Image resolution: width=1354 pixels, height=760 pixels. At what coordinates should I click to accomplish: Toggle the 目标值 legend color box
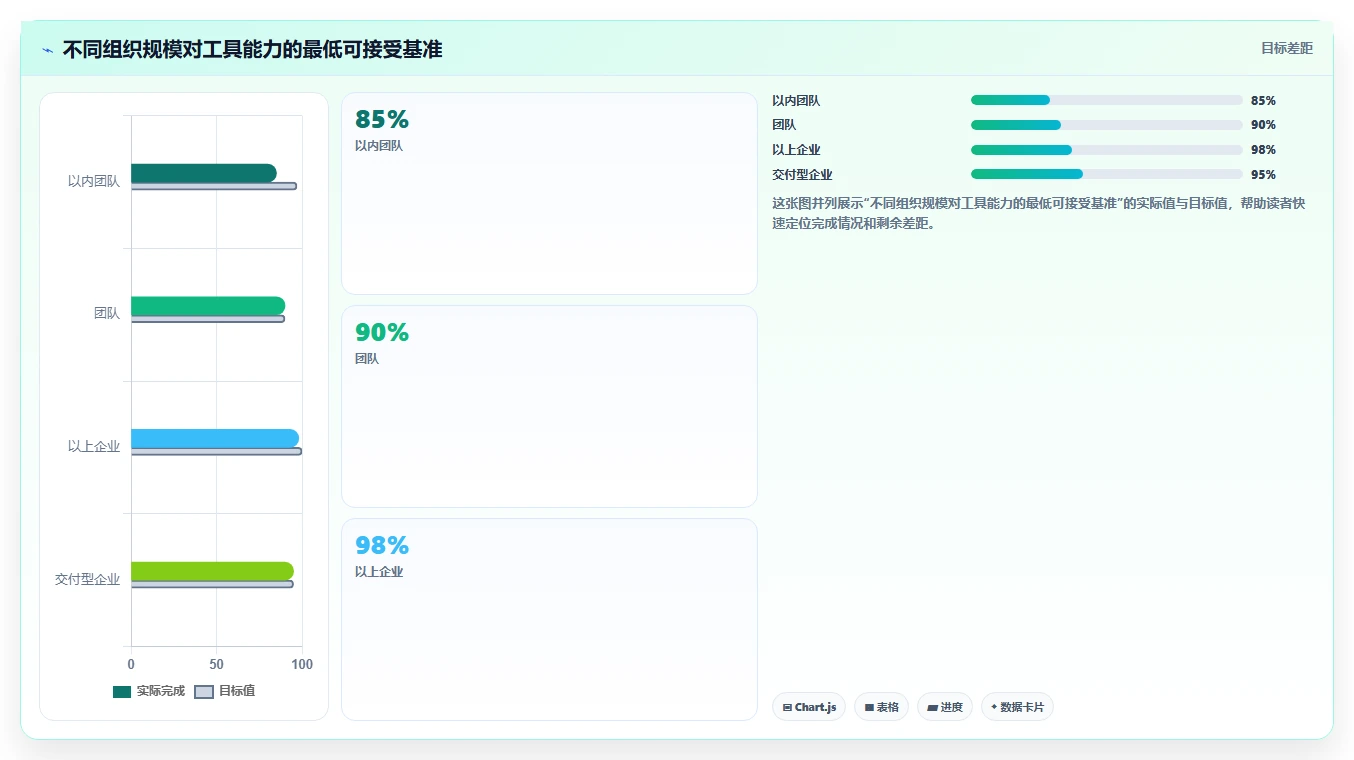204,692
